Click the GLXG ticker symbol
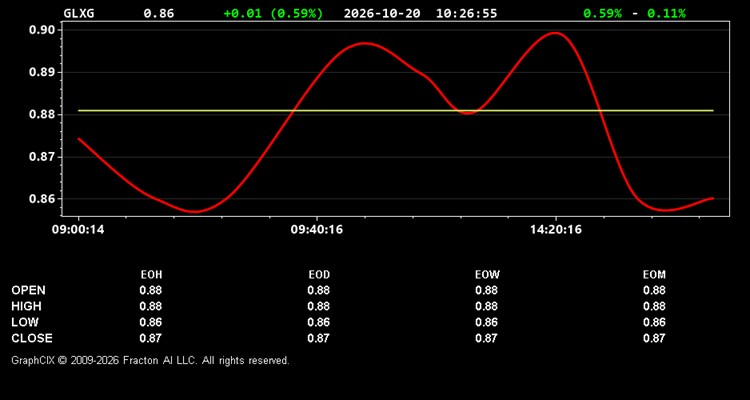Image resolution: width=750 pixels, height=400 pixels. click(x=79, y=13)
